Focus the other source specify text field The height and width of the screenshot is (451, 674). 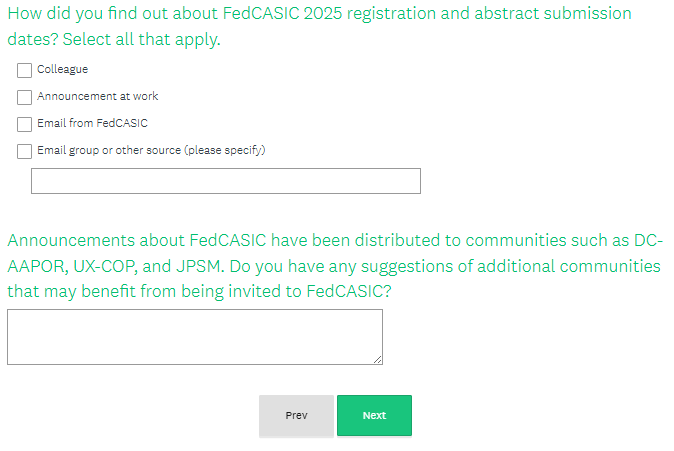coord(225,181)
